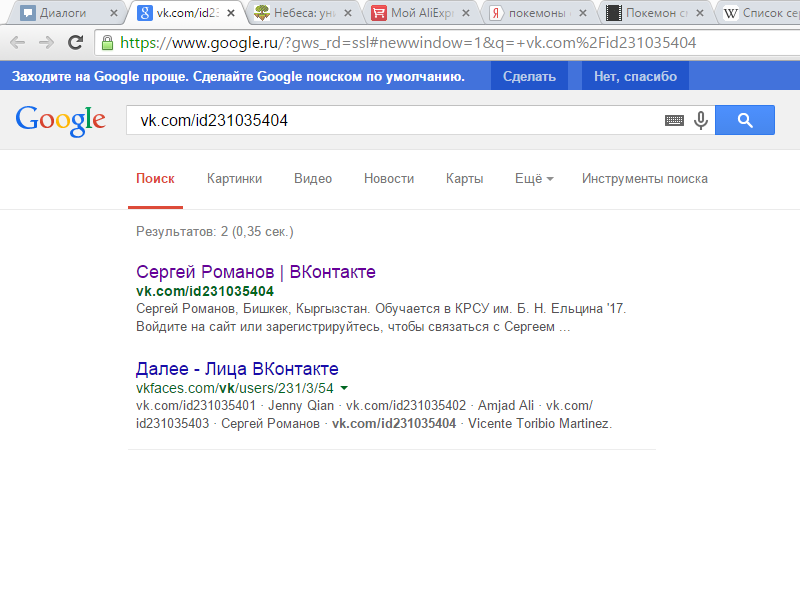Image resolution: width=800 pixels, height=600 pixels.
Task: Switch to the покемоны Yandex tab
Action: pos(538,13)
